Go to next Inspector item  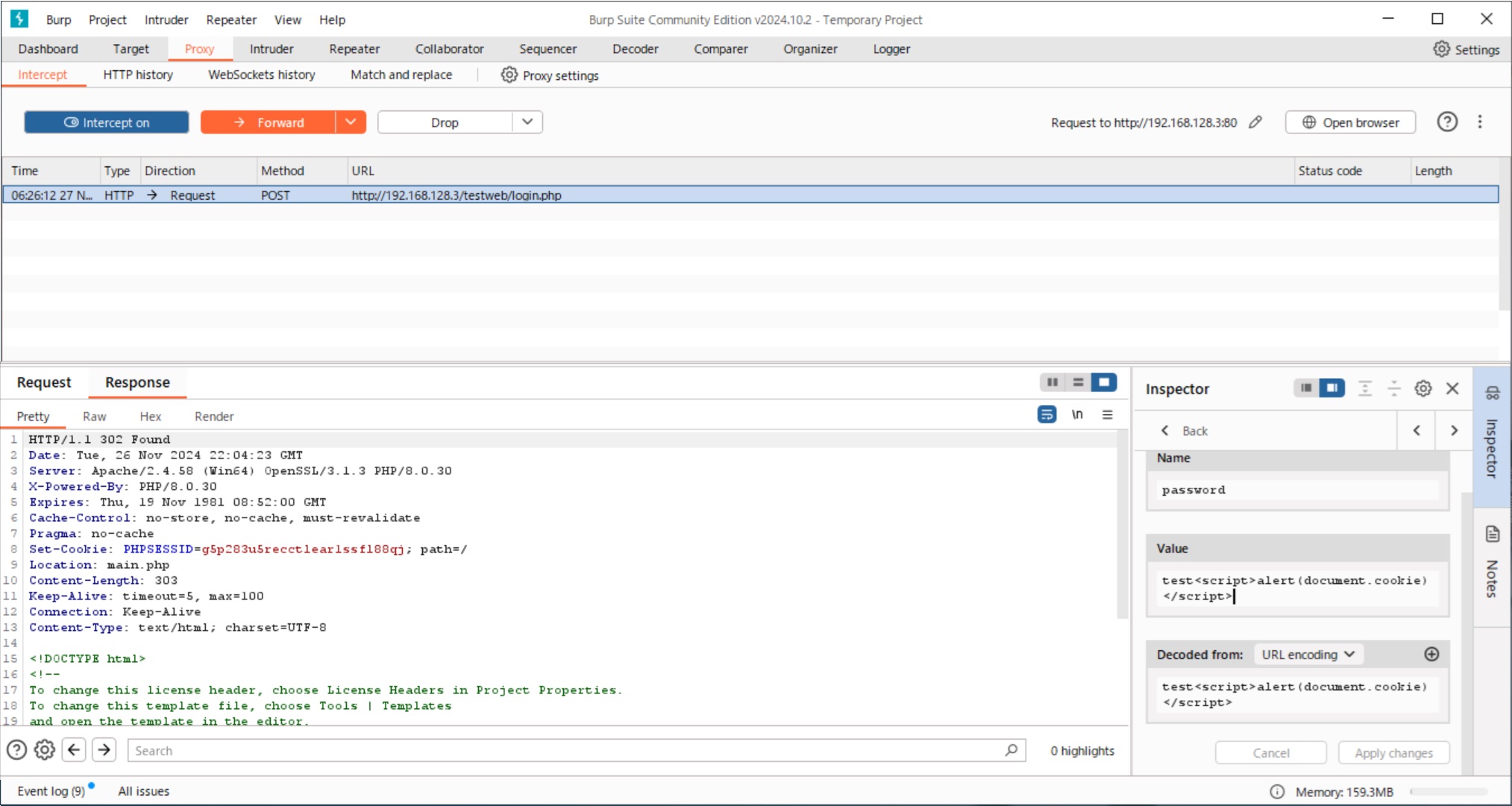1453,430
